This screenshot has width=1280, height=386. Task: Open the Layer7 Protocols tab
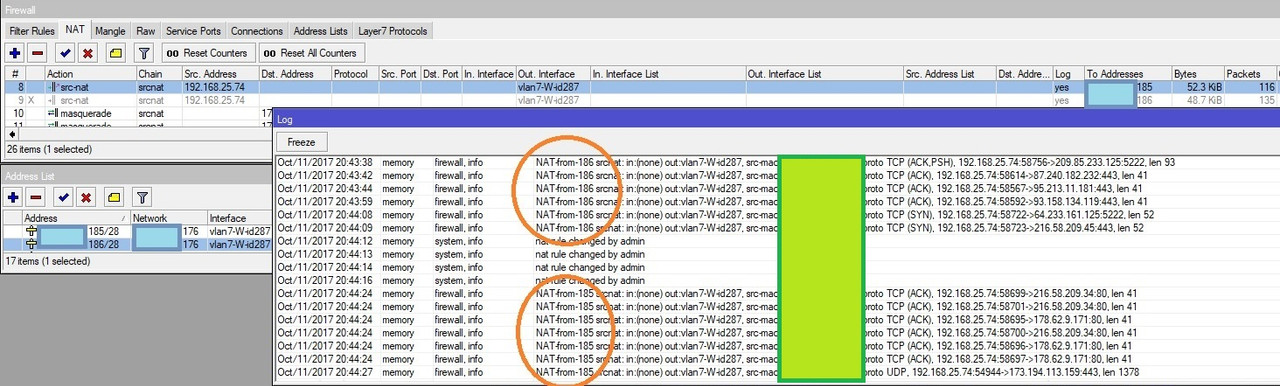[x=393, y=31]
